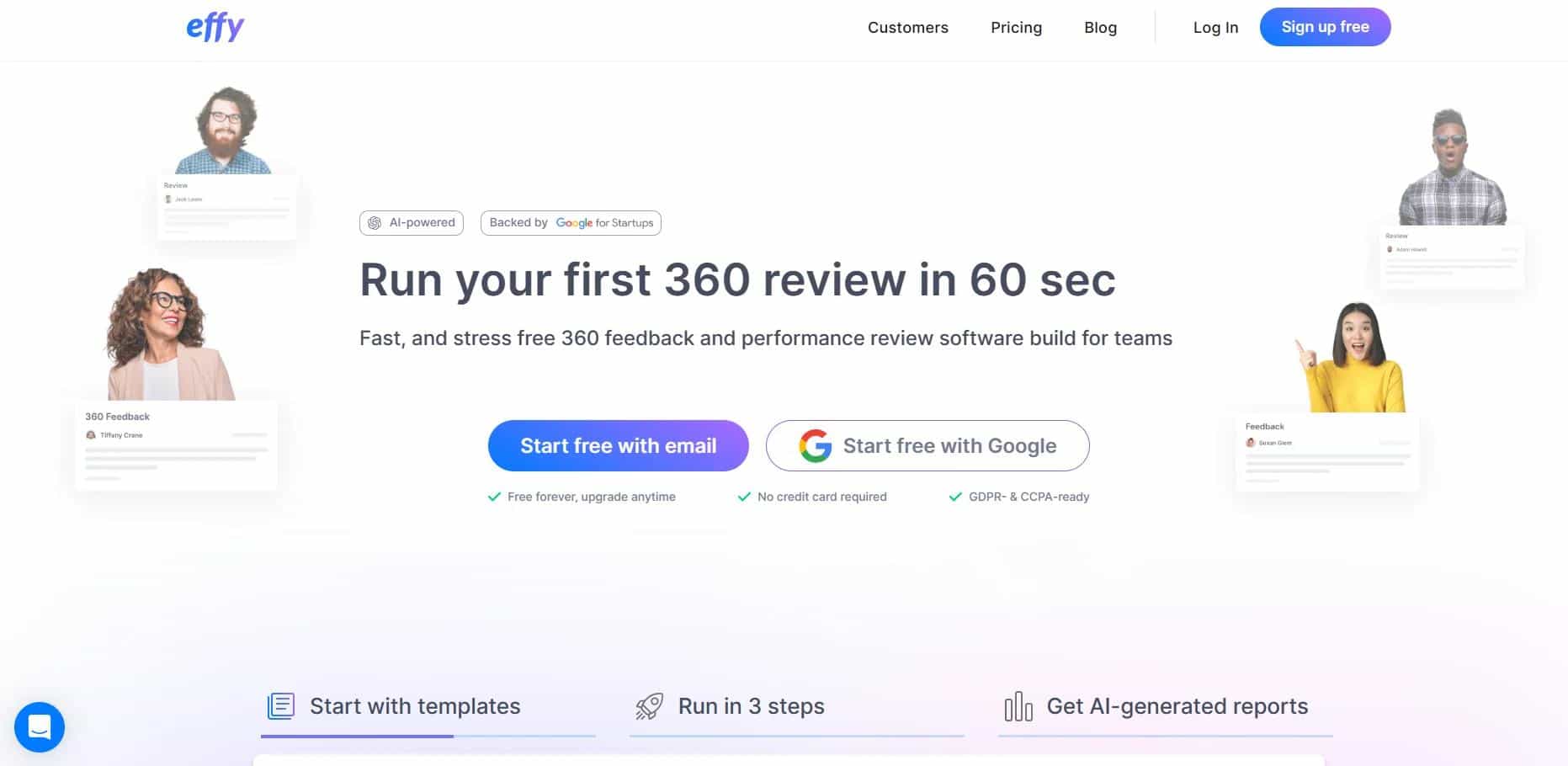
Task: Go to the Pricing page
Action: pyautogui.click(x=1016, y=28)
